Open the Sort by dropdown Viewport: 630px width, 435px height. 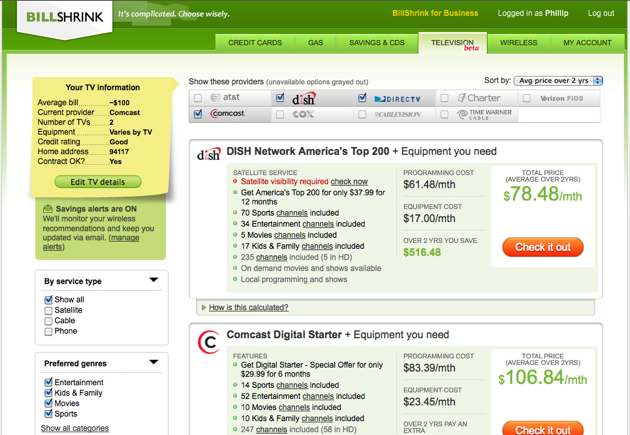[559, 80]
